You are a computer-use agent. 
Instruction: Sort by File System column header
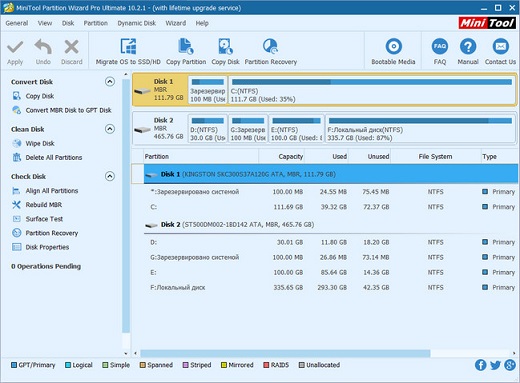tap(435, 156)
